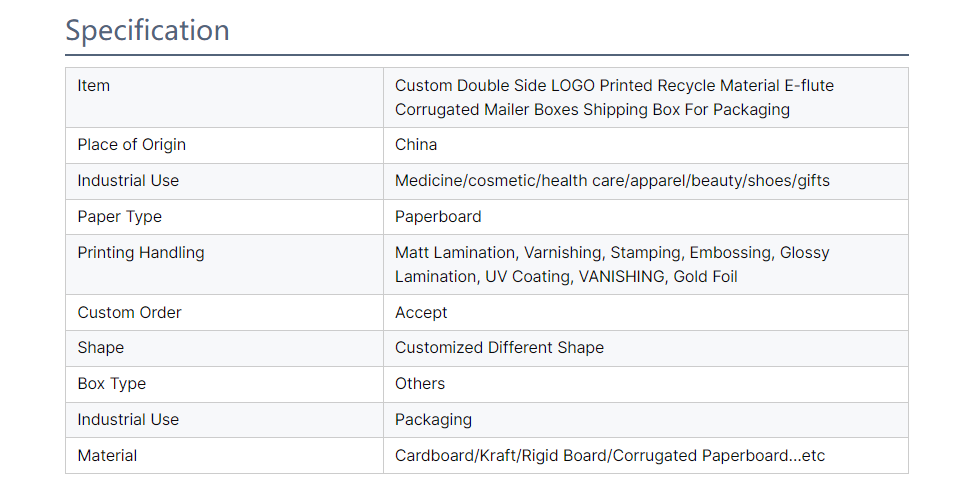Click the Specification heading

[147, 30]
